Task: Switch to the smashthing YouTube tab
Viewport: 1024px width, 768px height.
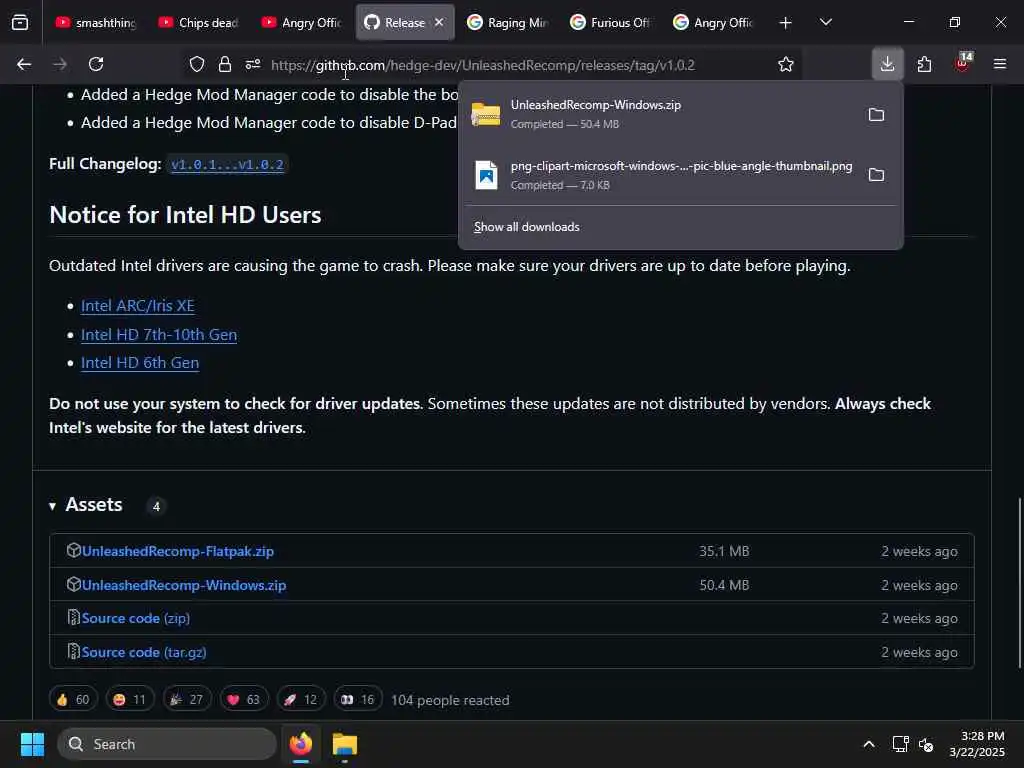Action: (96, 23)
